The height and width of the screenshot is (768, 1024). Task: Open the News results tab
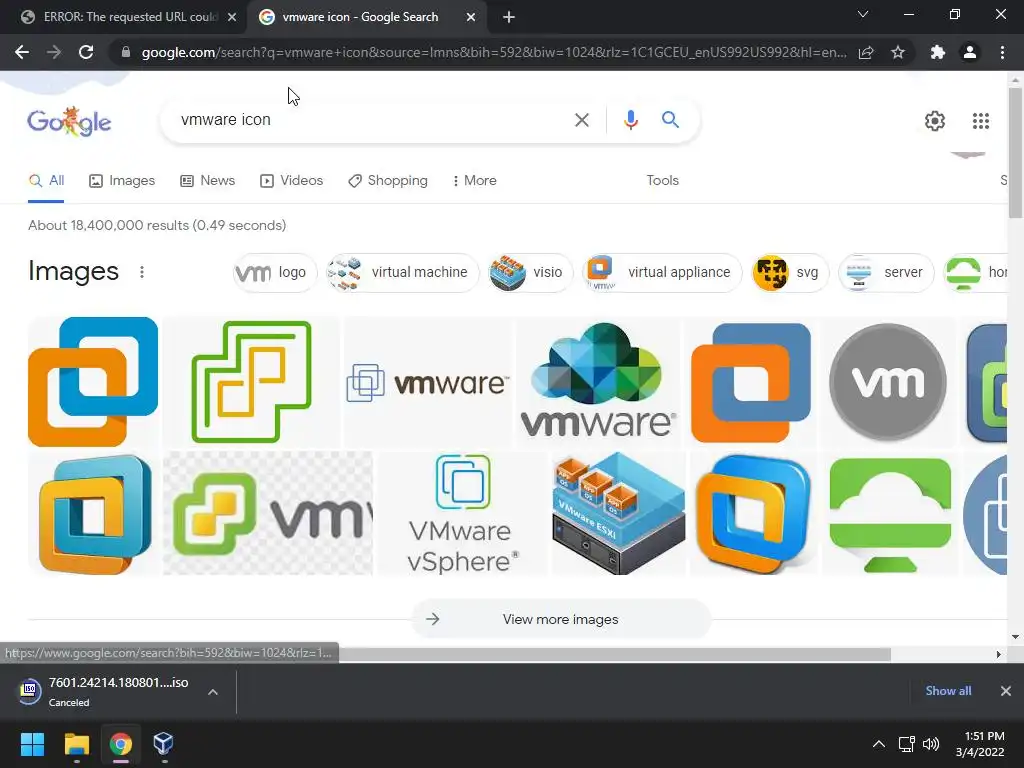click(208, 181)
